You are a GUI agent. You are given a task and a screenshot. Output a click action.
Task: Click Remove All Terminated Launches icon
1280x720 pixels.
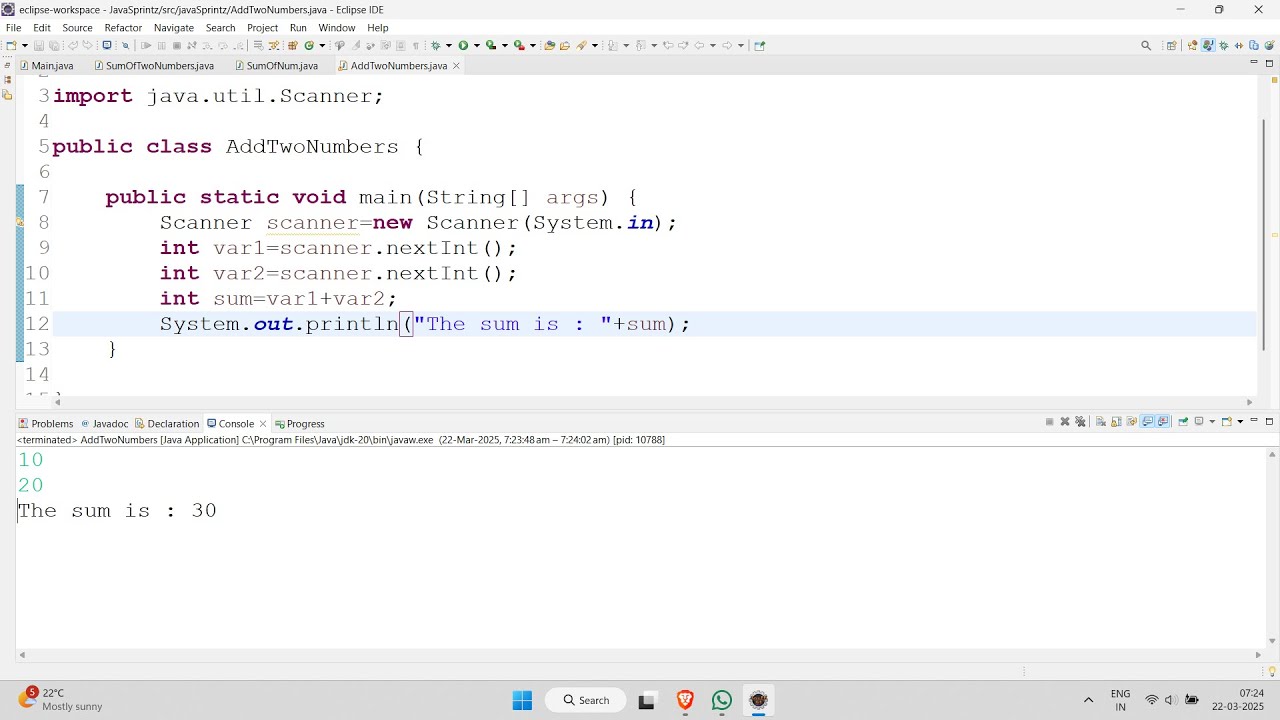1080,422
